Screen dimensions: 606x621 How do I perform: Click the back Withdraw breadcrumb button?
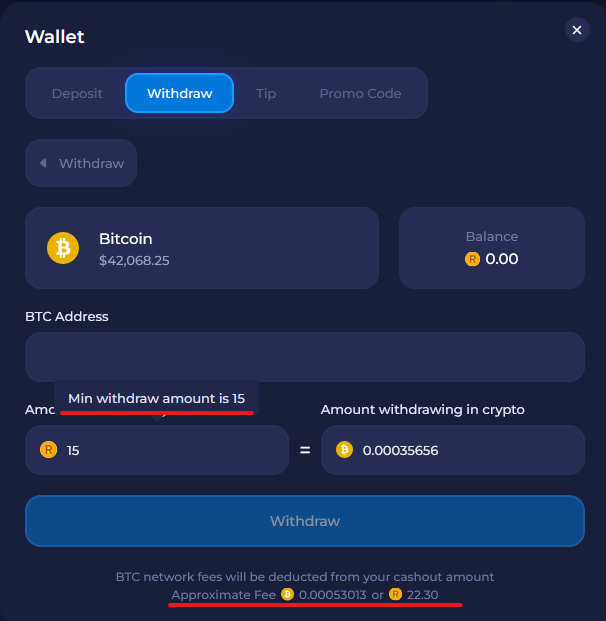pyautogui.click(x=81, y=163)
